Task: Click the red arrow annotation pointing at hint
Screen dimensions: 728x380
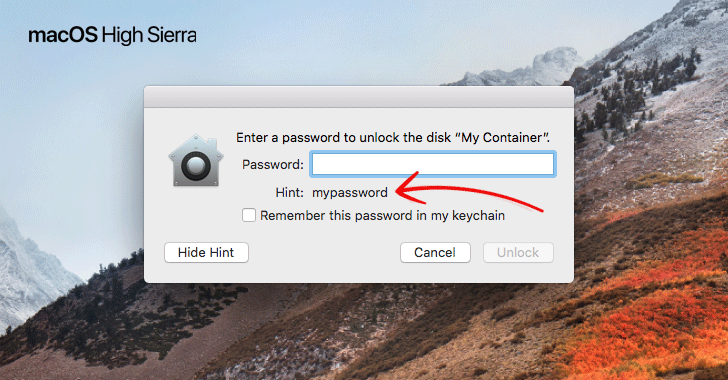Action: (x=469, y=190)
